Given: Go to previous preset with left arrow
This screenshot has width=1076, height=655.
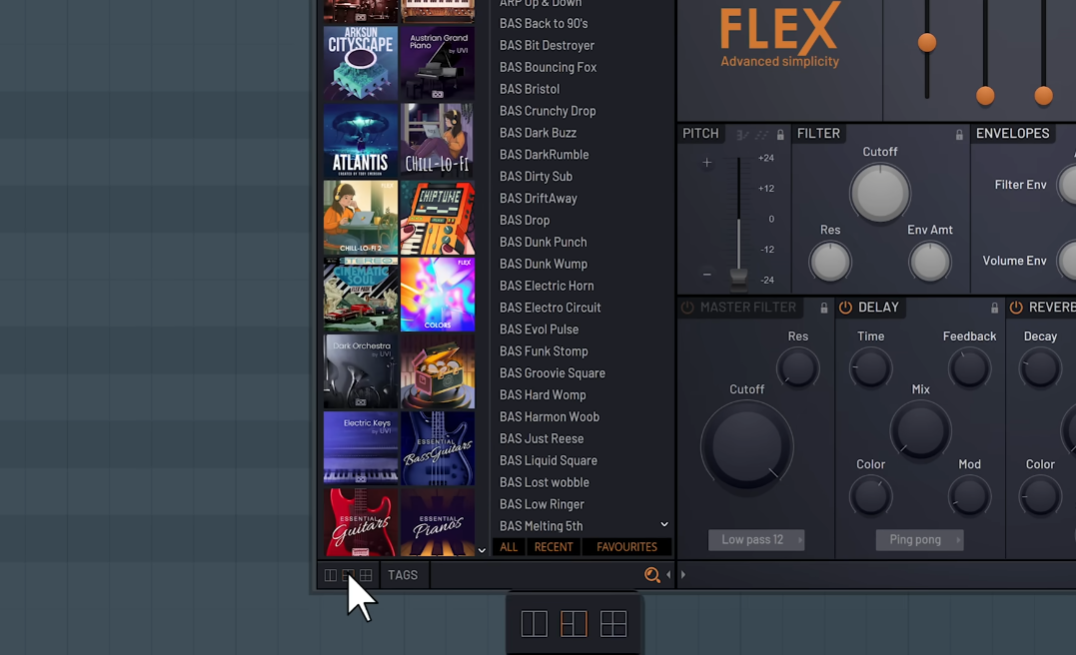Looking at the screenshot, I should click(668, 575).
